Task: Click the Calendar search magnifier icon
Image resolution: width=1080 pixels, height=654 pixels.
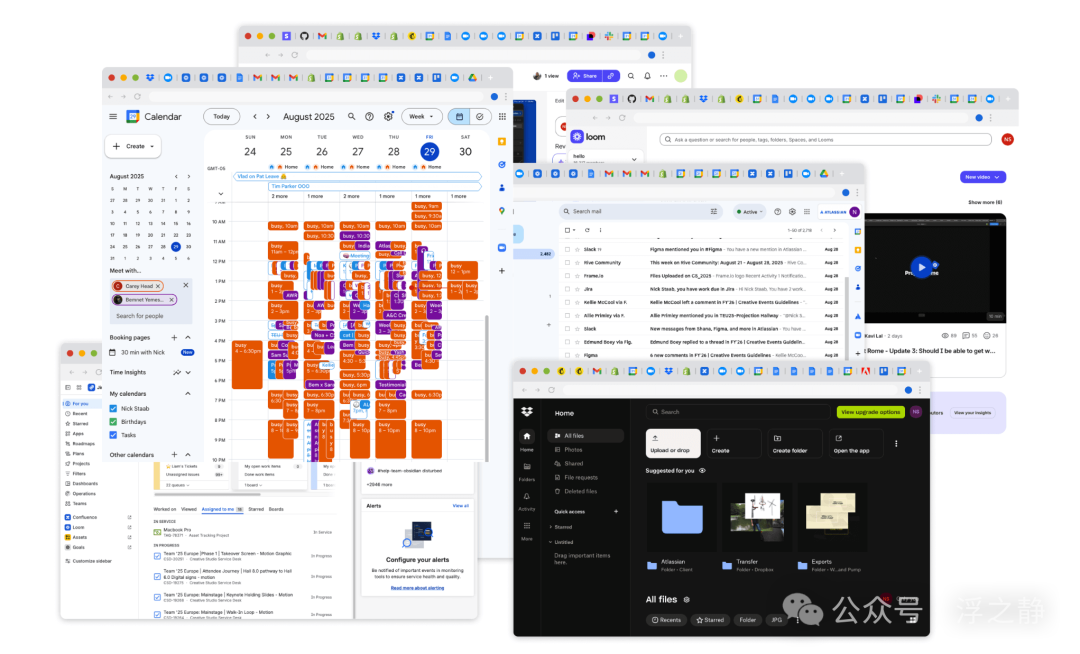Action: pyautogui.click(x=351, y=117)
